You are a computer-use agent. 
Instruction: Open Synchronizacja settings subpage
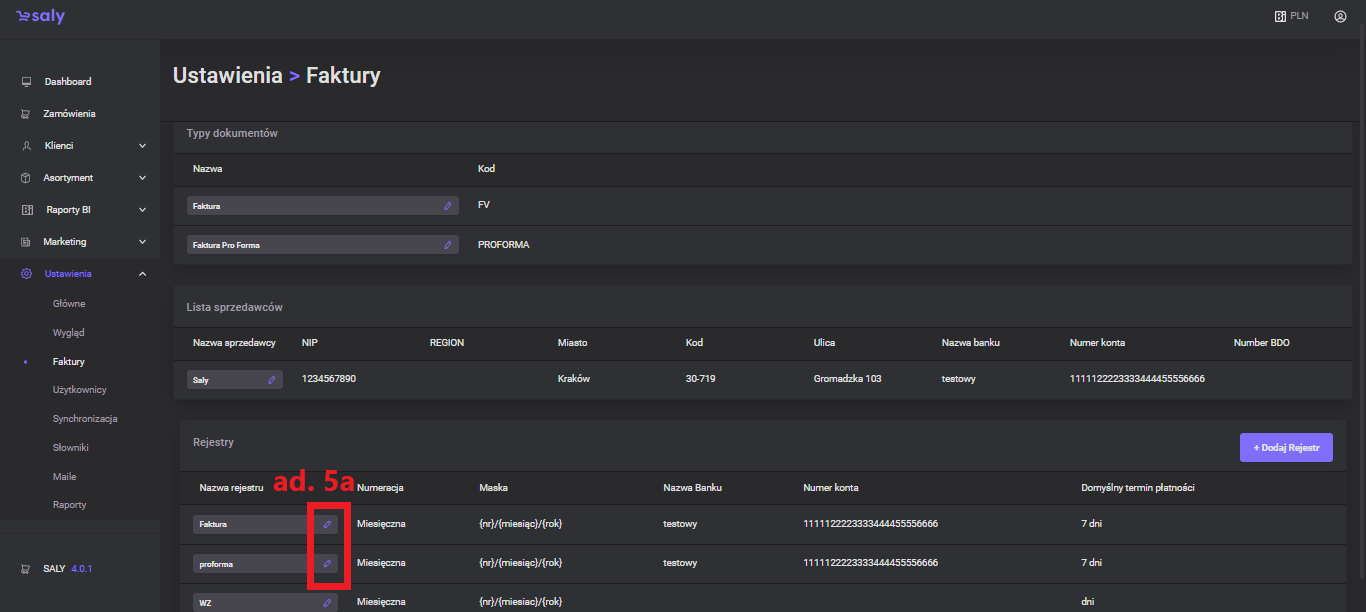tap(85, 419)
